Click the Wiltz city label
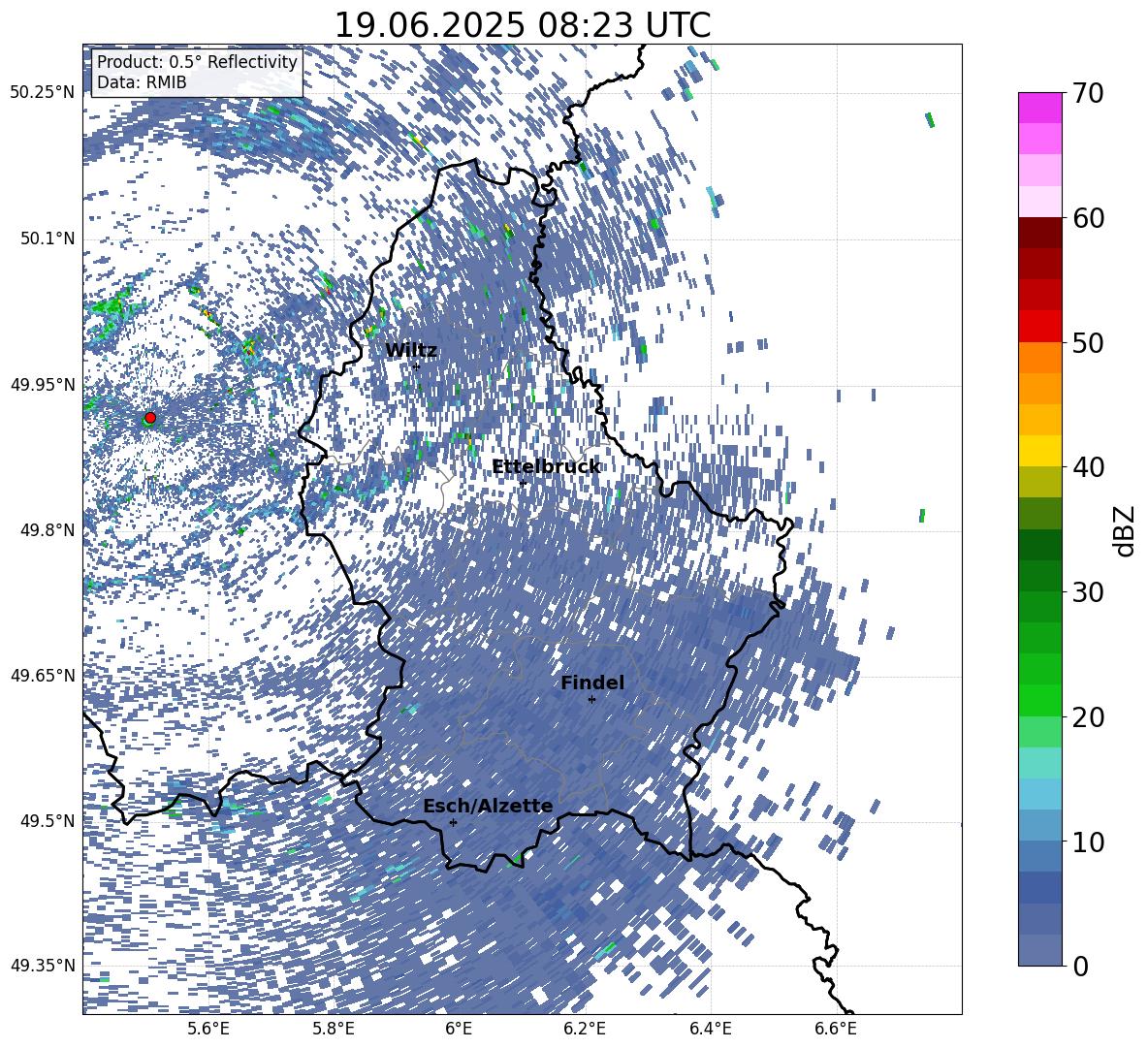The width and height of the screenshot is (1148, 1048). pyautogui.click(x=411, y=351)
